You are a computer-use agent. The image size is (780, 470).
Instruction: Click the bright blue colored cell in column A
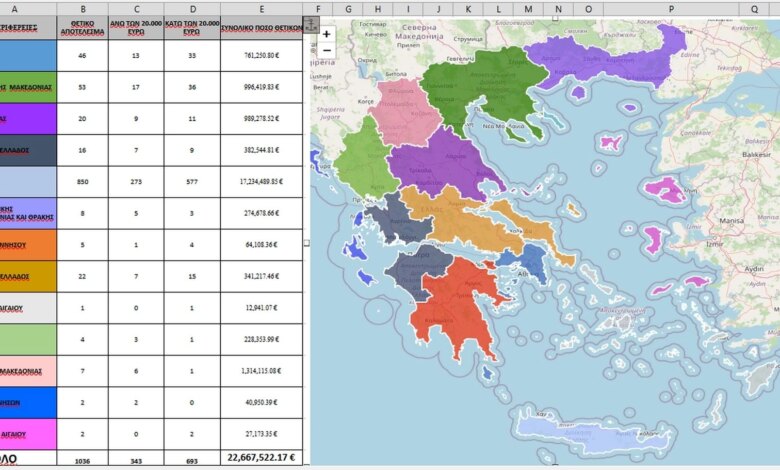tap(28, 401)
